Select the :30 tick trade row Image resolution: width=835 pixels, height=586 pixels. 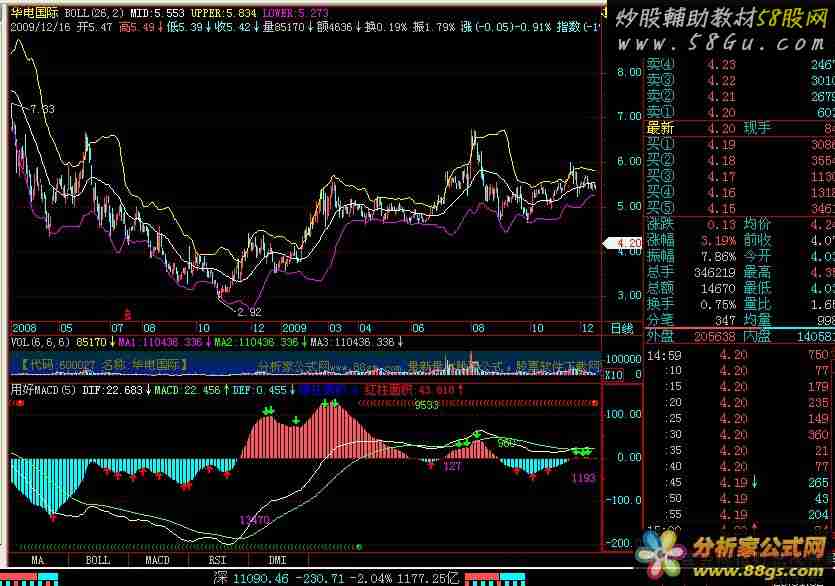coord(740,435)
